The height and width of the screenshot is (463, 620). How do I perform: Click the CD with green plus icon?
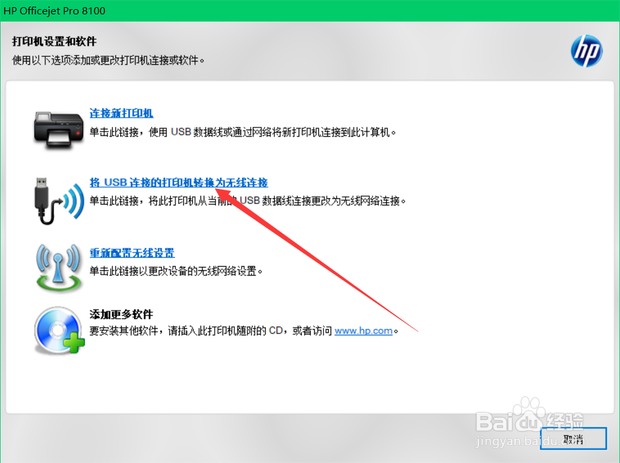point(59,330)
